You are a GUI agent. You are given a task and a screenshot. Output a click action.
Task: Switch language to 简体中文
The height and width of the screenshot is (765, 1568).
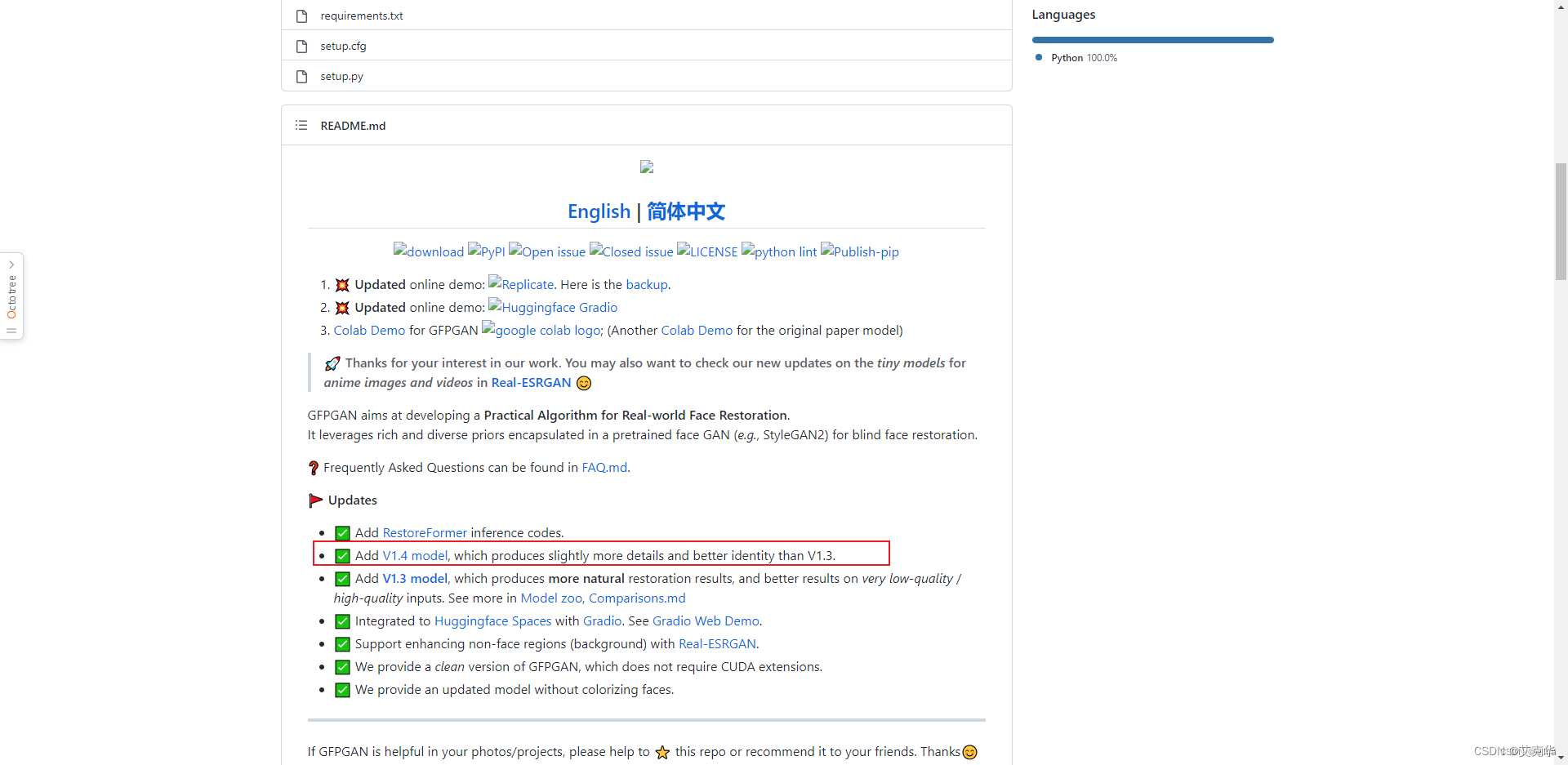tap(685, 211)
